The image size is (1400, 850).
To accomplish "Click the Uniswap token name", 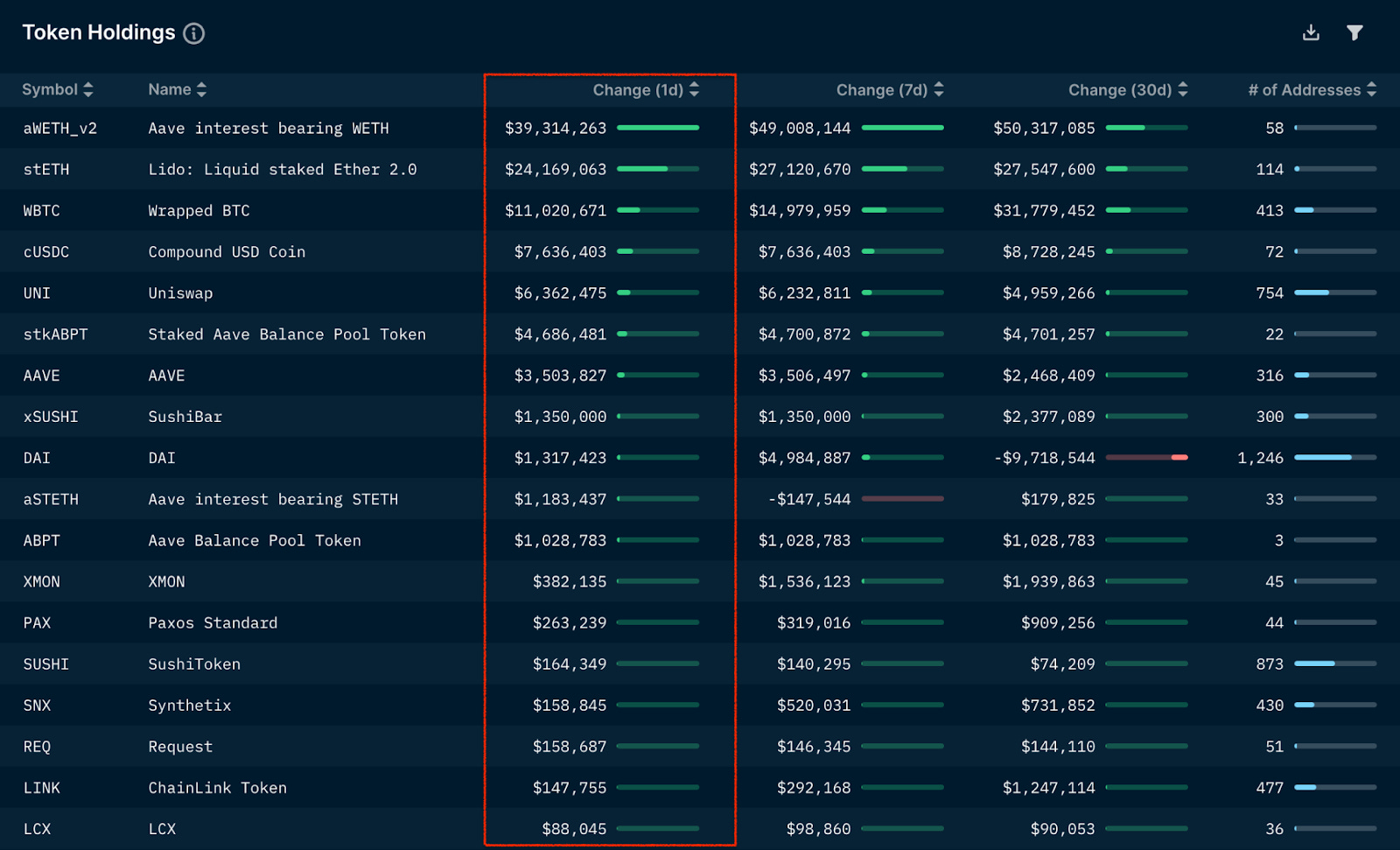I will 180,293.
